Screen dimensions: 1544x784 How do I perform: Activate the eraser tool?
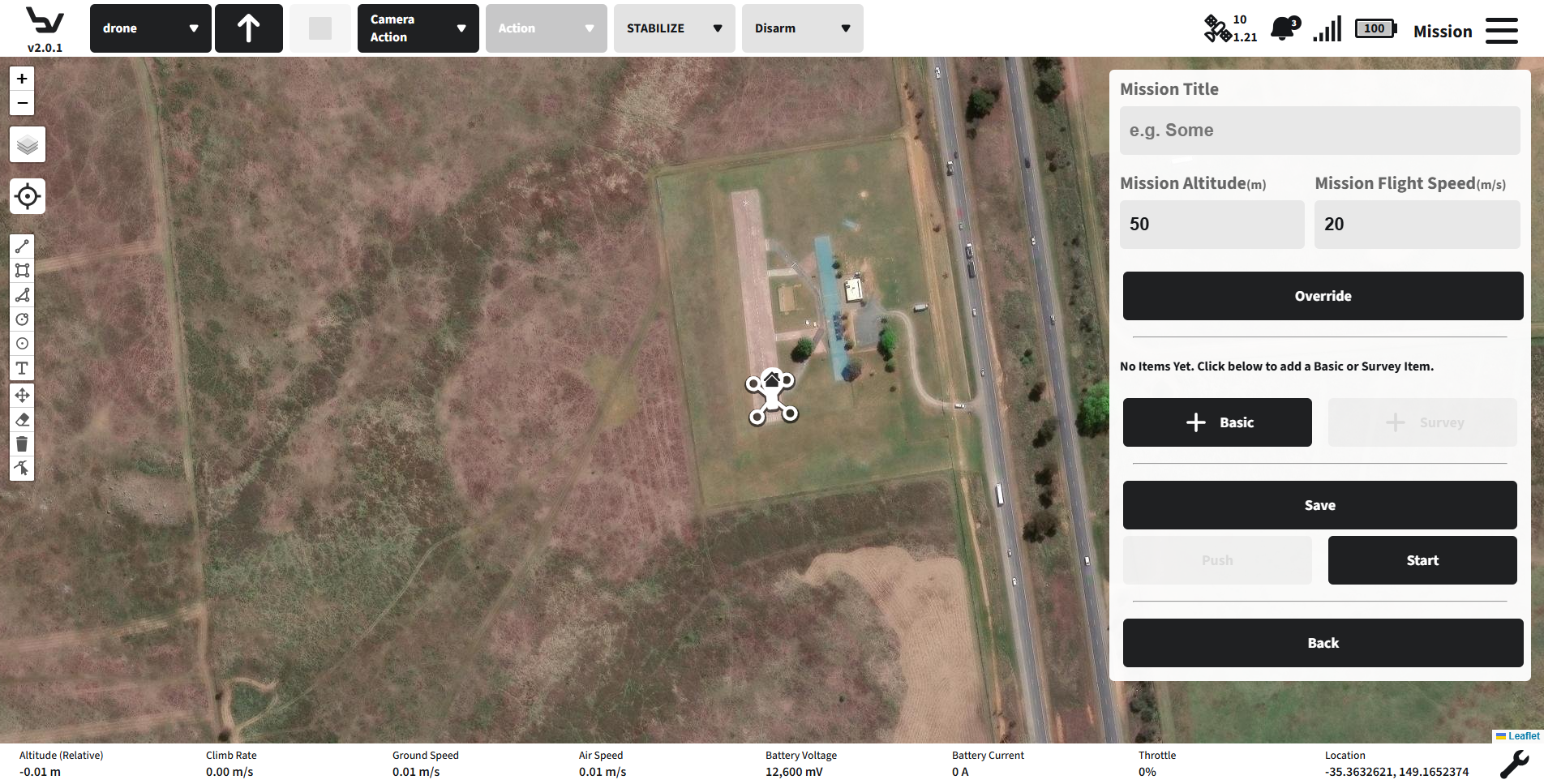point(22,420)
